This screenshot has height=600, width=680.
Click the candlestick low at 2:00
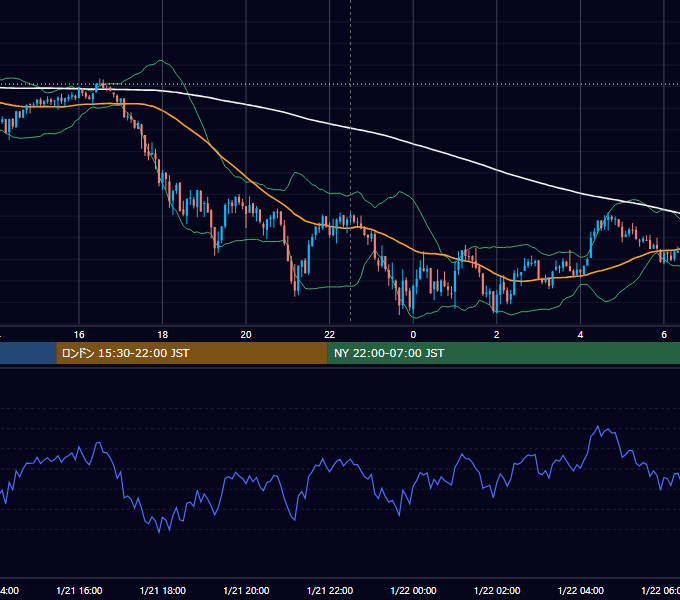click(496, 309)
